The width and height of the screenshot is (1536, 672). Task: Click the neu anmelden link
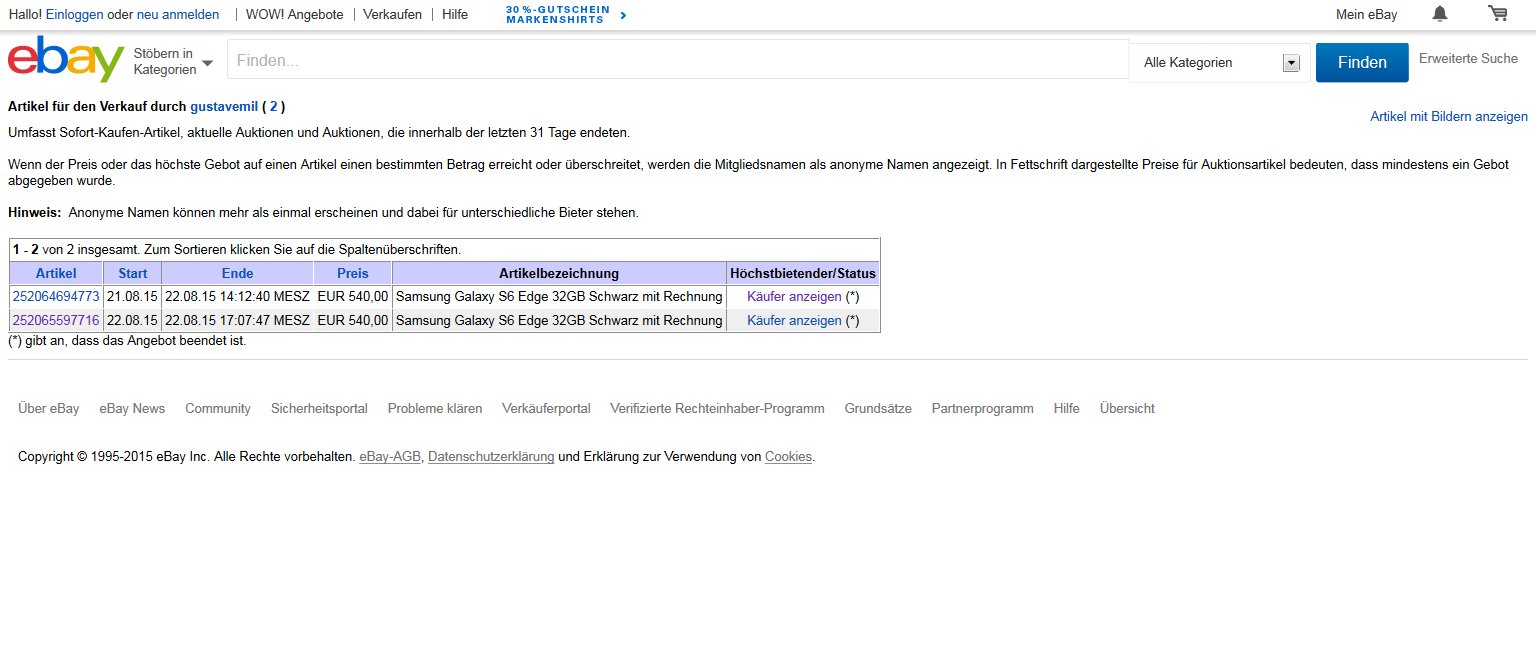click(178, 15)
